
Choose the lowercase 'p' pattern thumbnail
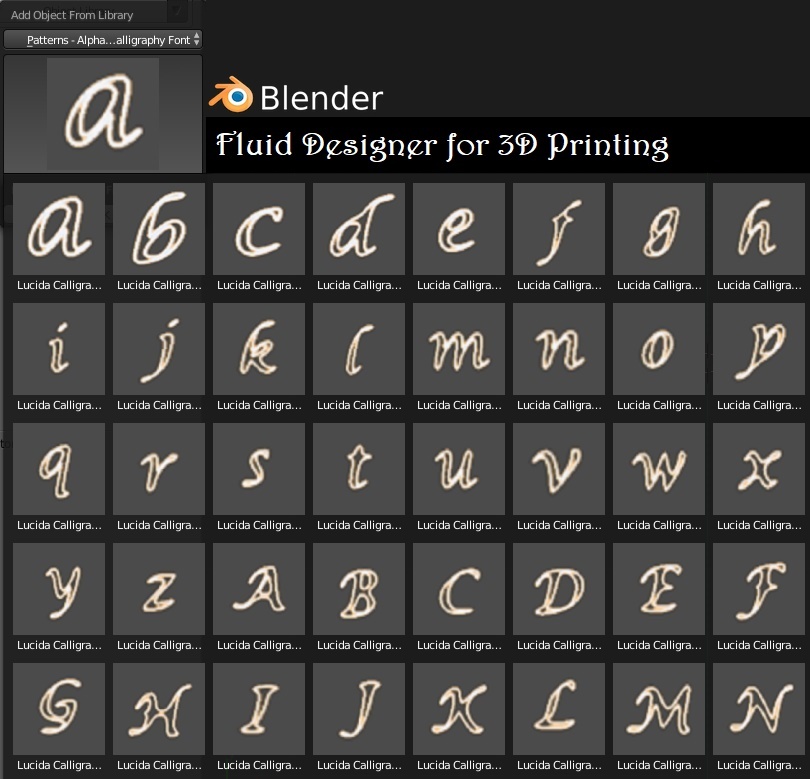tap(759, 349)
